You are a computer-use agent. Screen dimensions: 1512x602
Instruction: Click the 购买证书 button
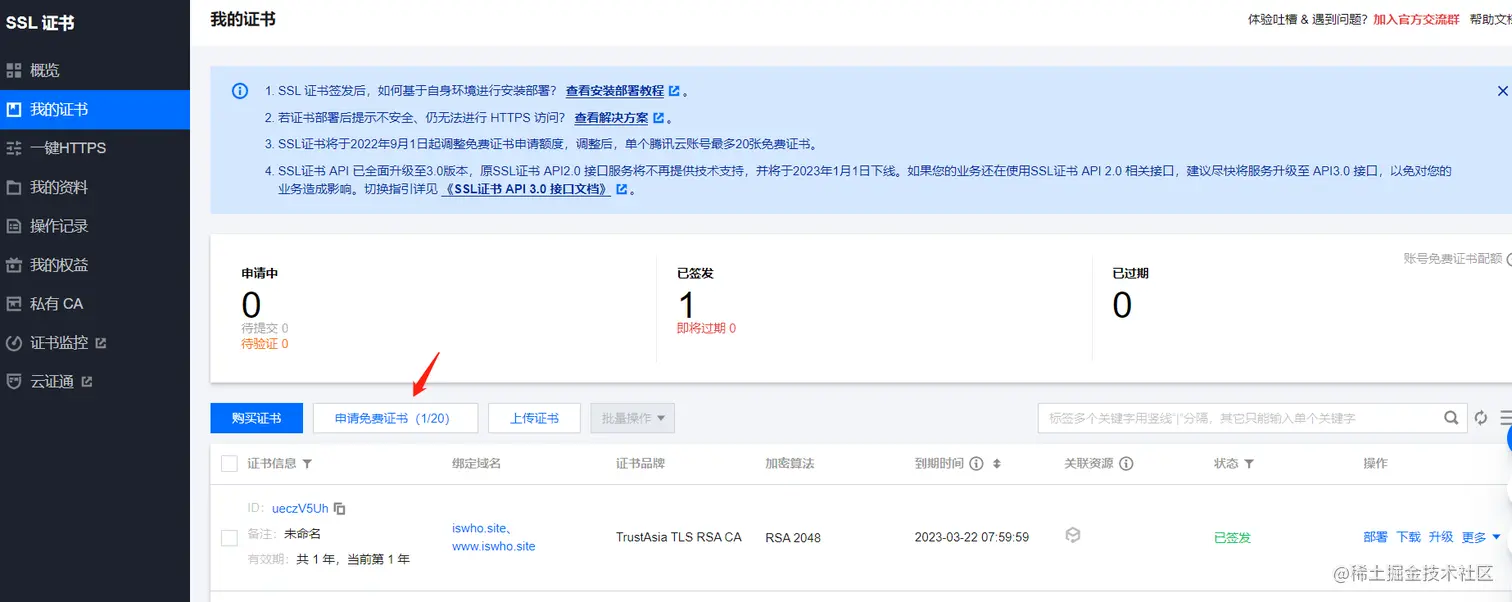[256, 418]
